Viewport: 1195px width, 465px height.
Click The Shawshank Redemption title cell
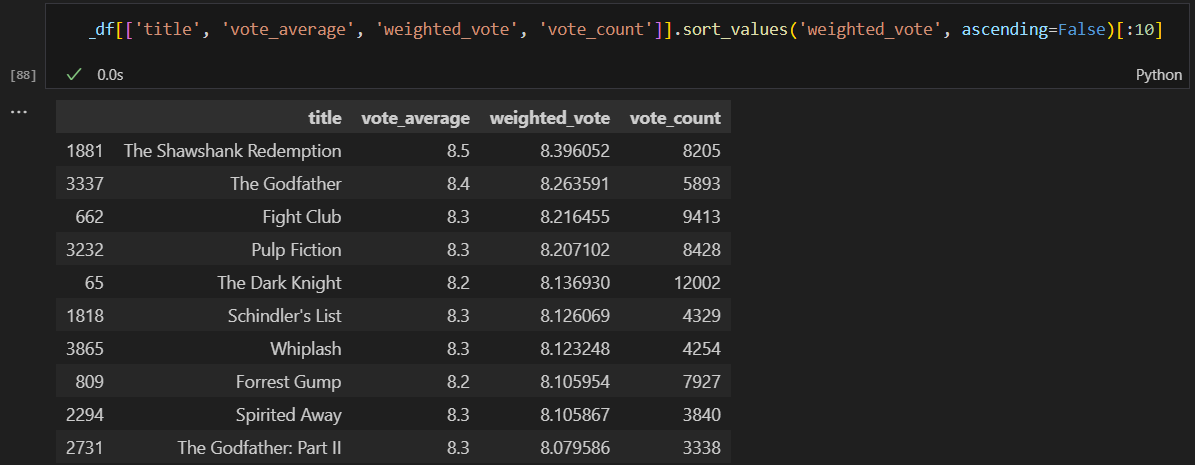pos(232,151)
